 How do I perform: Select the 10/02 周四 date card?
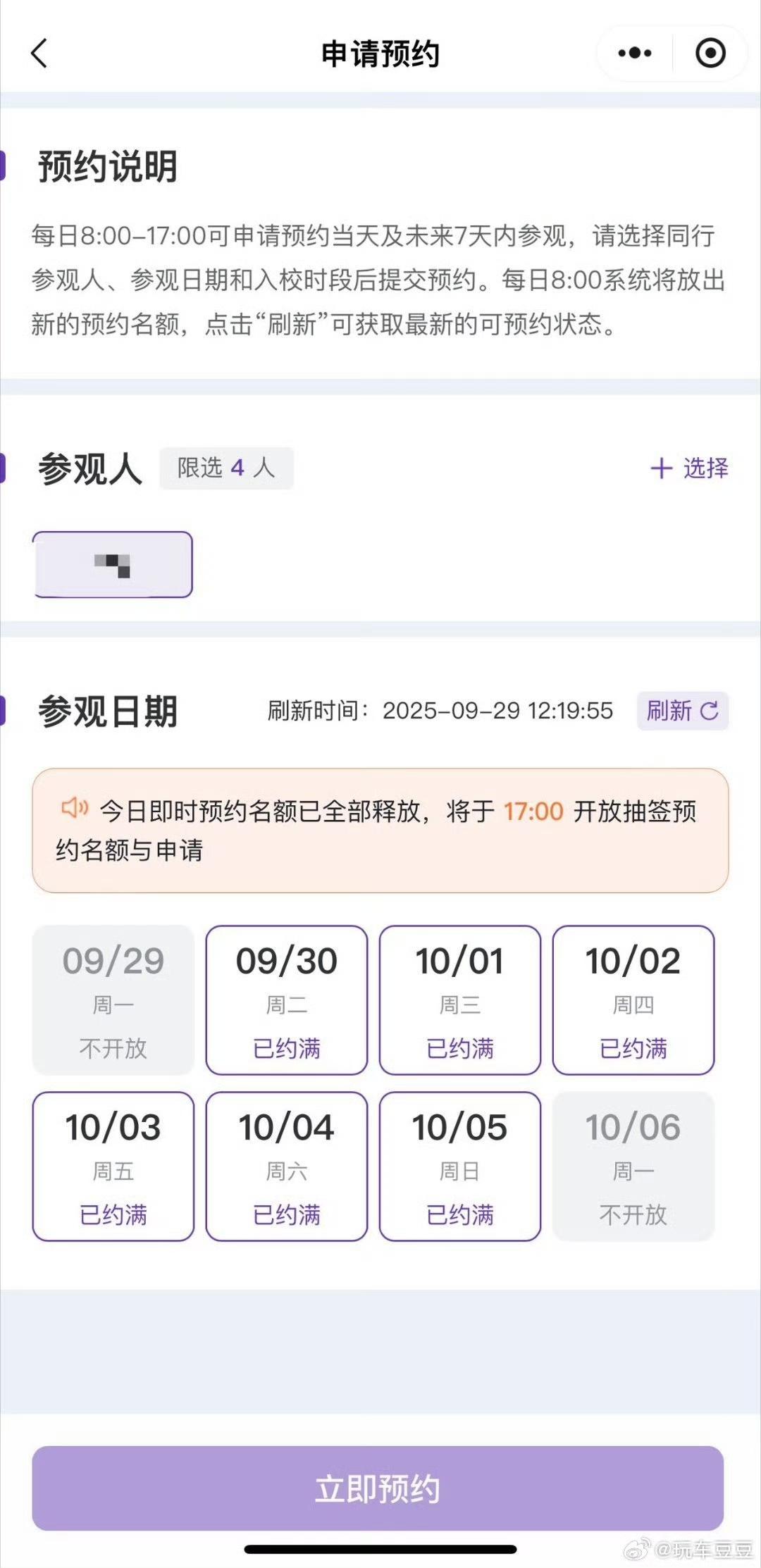[x=633, y=1000]
